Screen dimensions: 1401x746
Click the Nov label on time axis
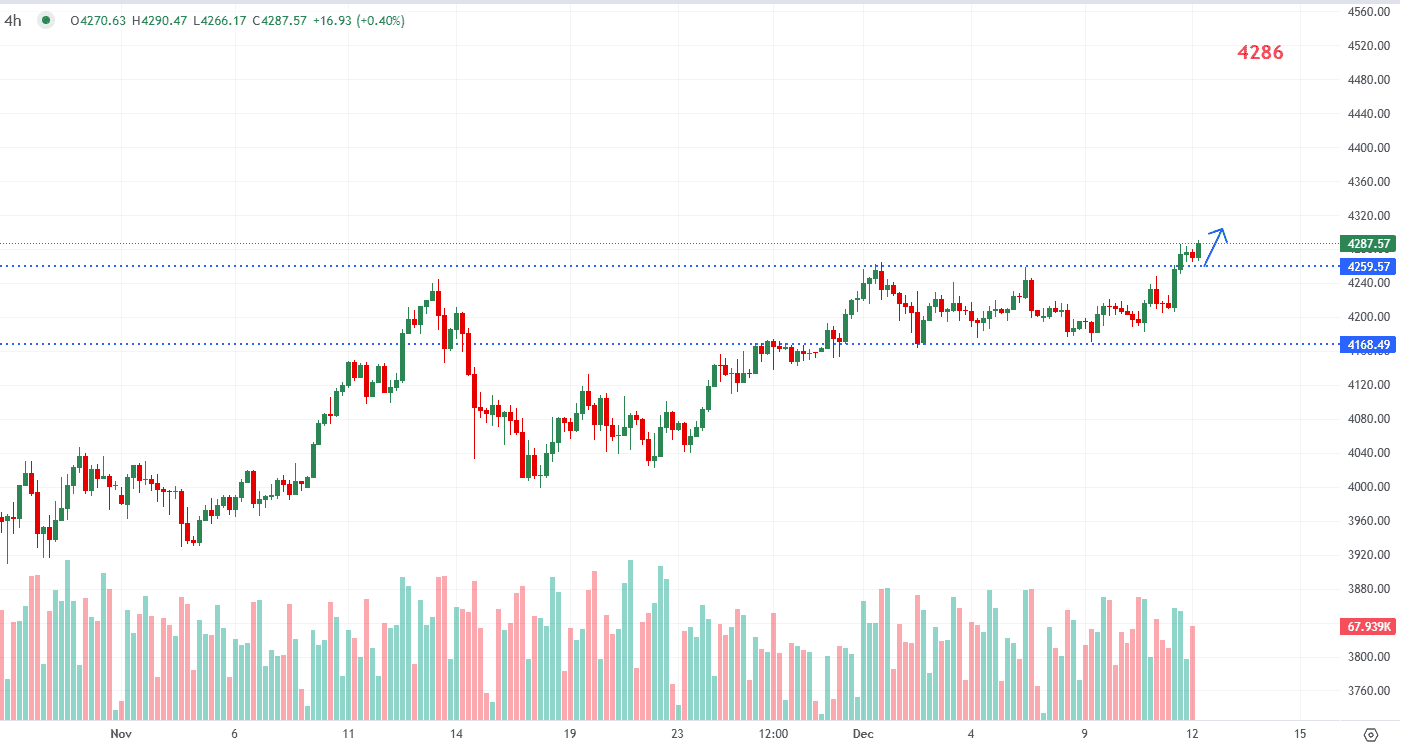(121, 733)
